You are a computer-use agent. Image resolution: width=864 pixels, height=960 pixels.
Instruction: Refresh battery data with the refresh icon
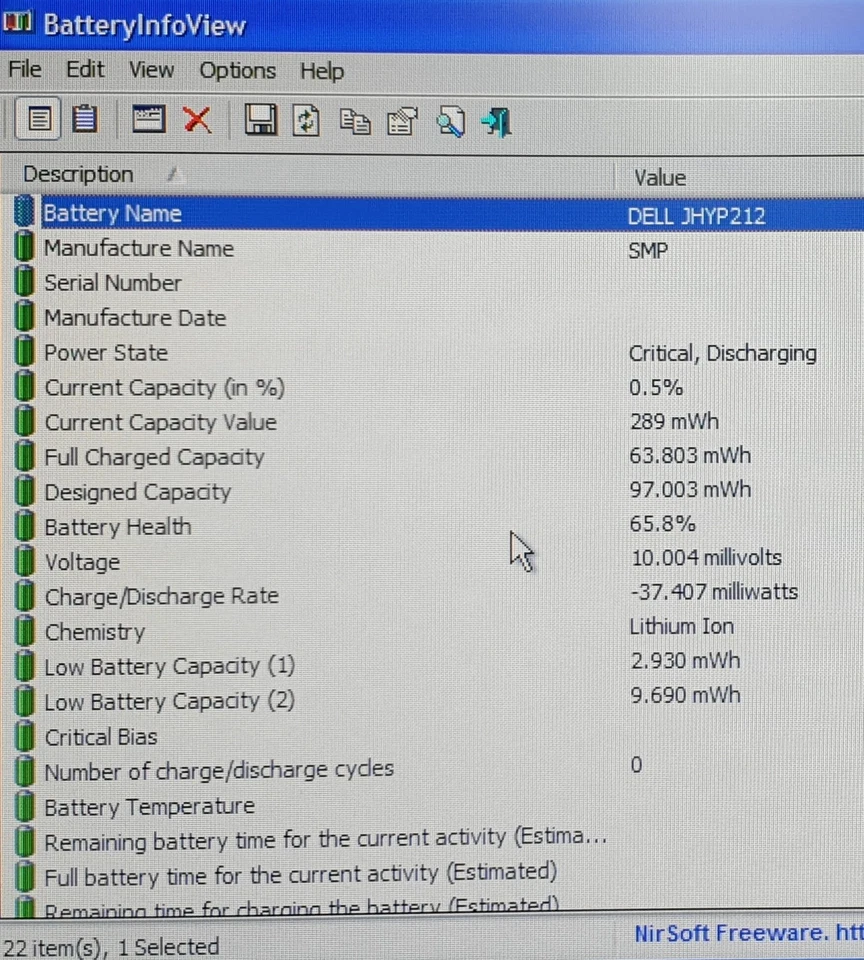(305, 120)
